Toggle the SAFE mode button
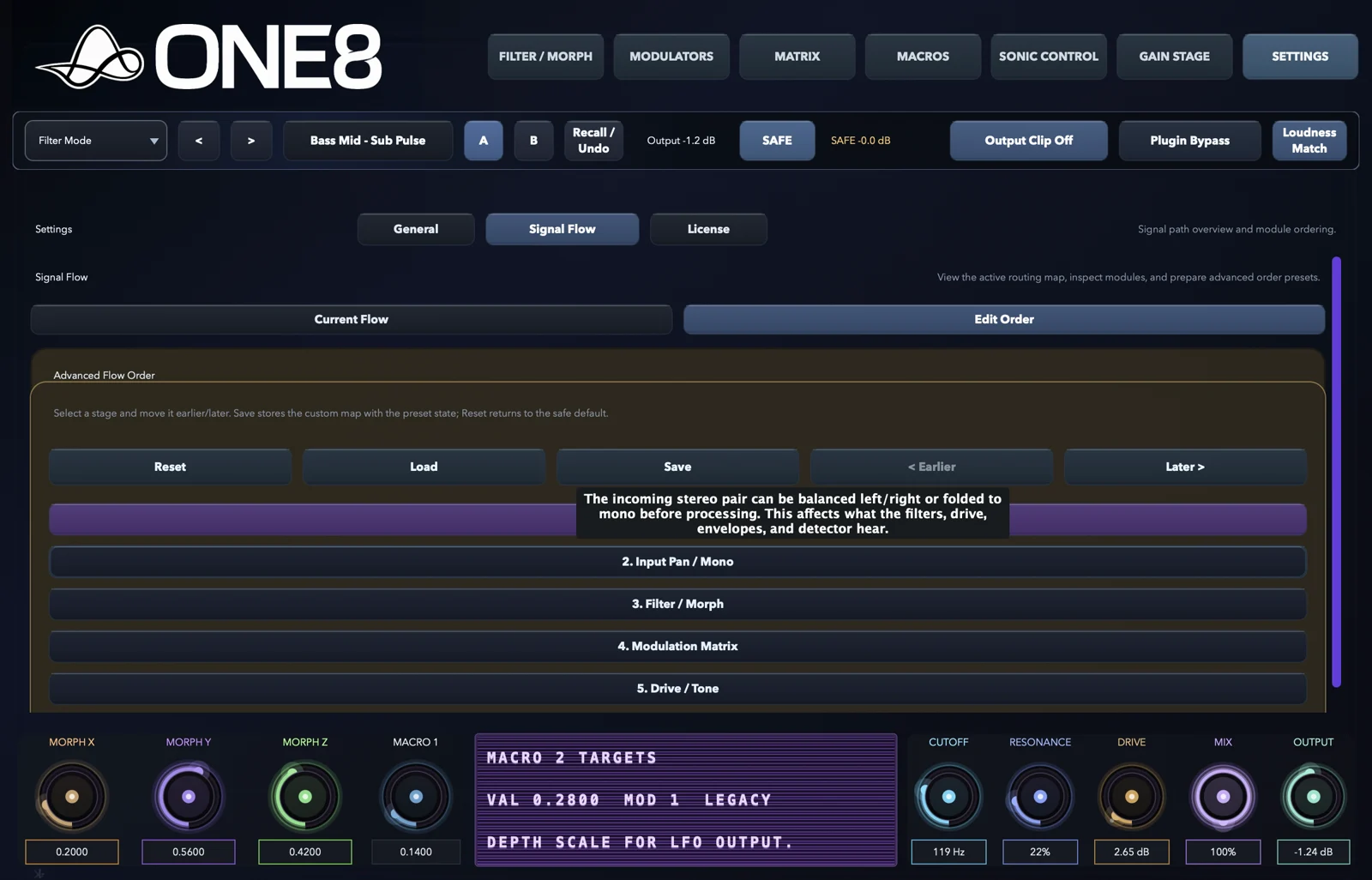This screenshot has height=880, width=1372. [777, 141]
